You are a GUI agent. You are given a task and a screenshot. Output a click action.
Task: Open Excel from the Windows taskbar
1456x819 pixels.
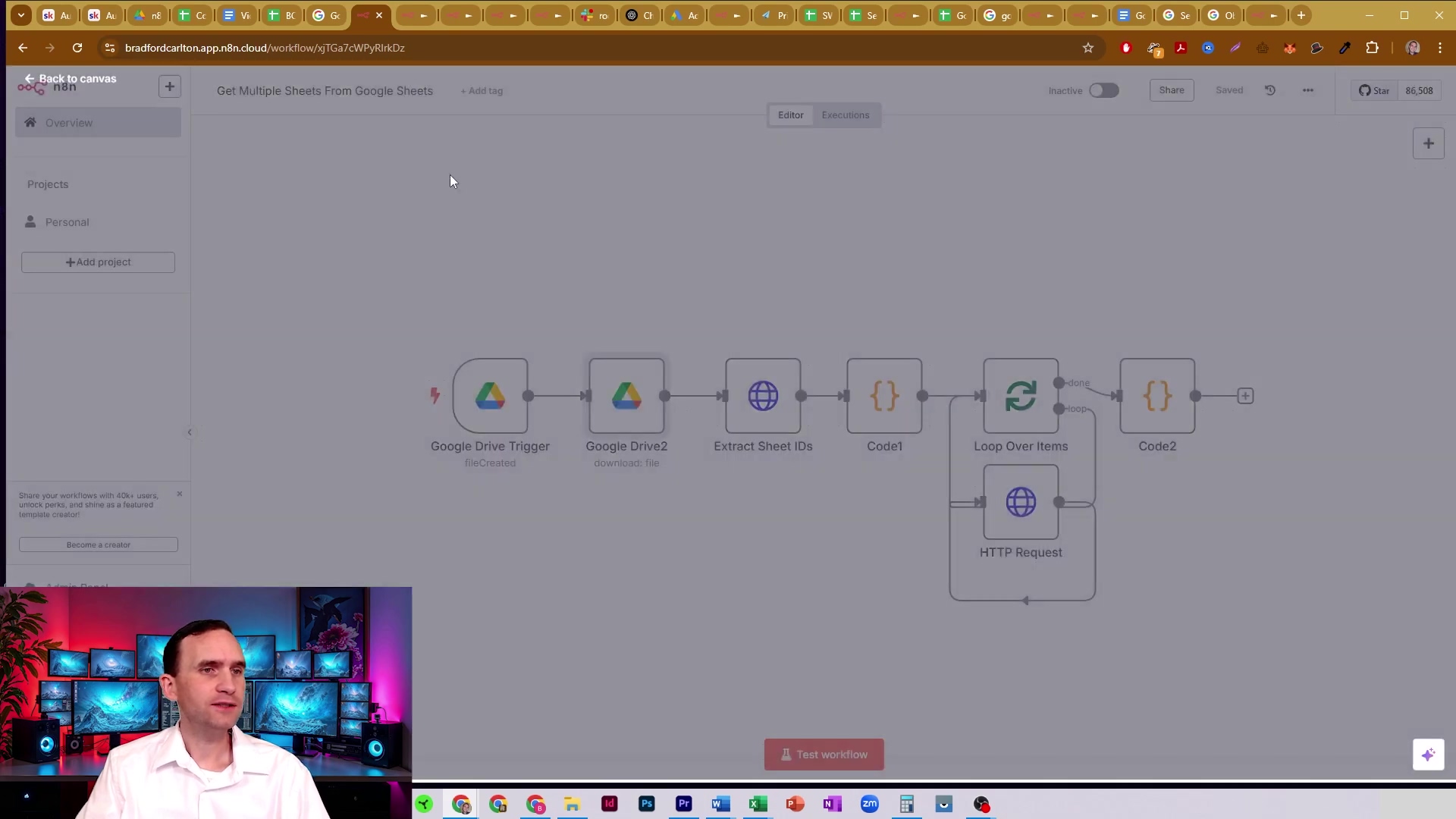coord(758,804)
